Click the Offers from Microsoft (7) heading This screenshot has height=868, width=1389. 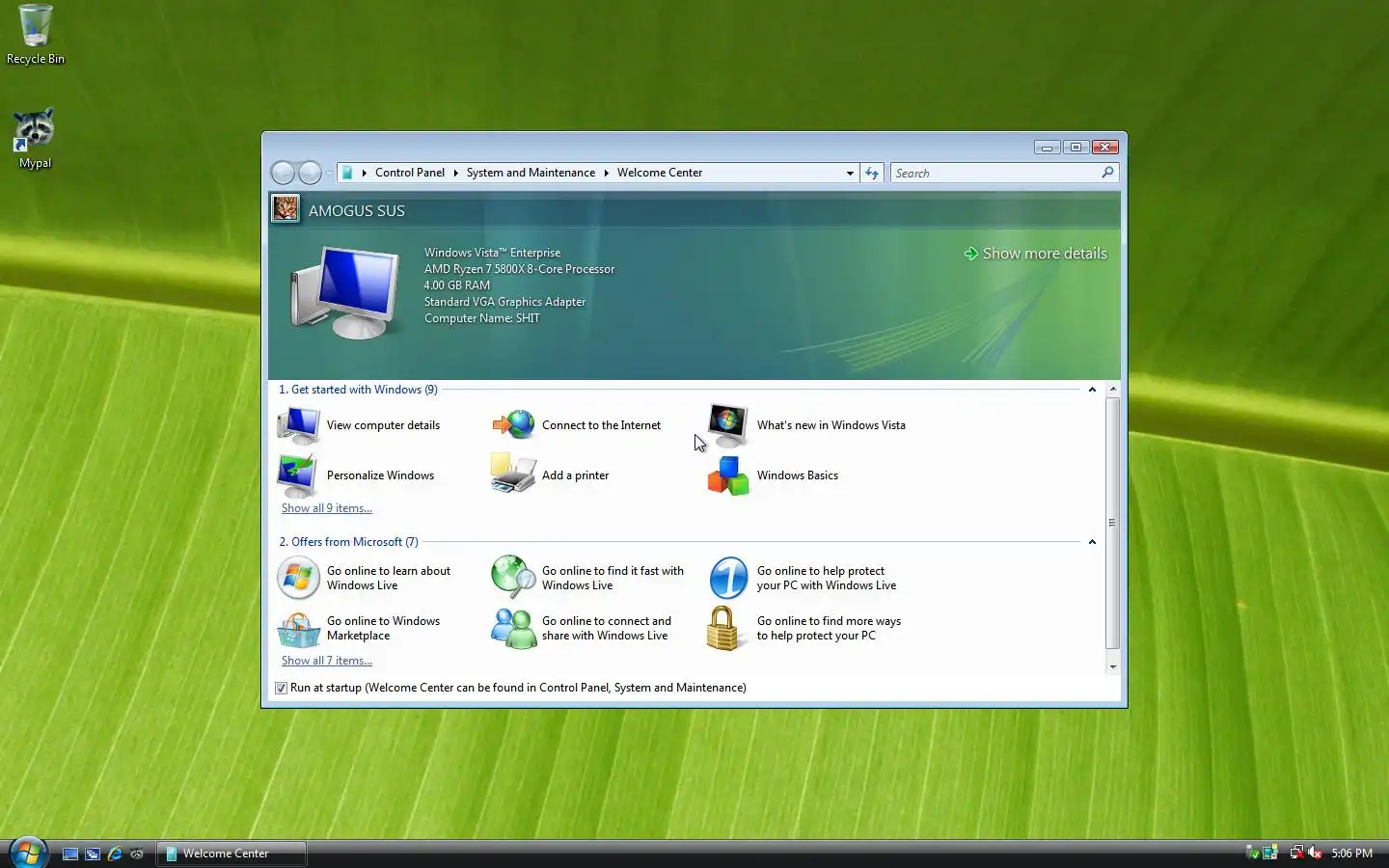click(348, 542)
